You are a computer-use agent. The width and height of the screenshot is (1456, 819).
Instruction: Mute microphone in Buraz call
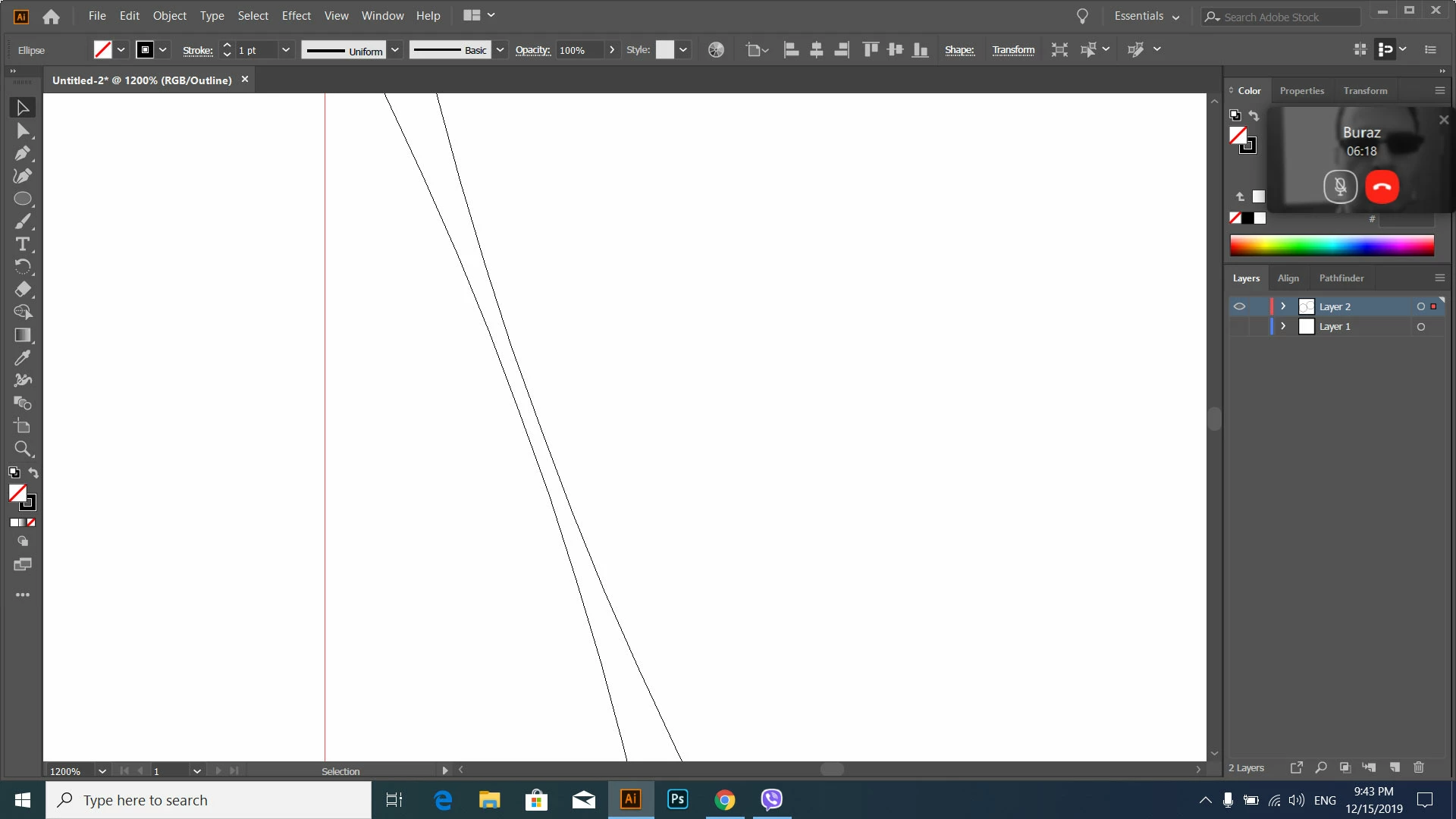click(x=1340, y=187)
